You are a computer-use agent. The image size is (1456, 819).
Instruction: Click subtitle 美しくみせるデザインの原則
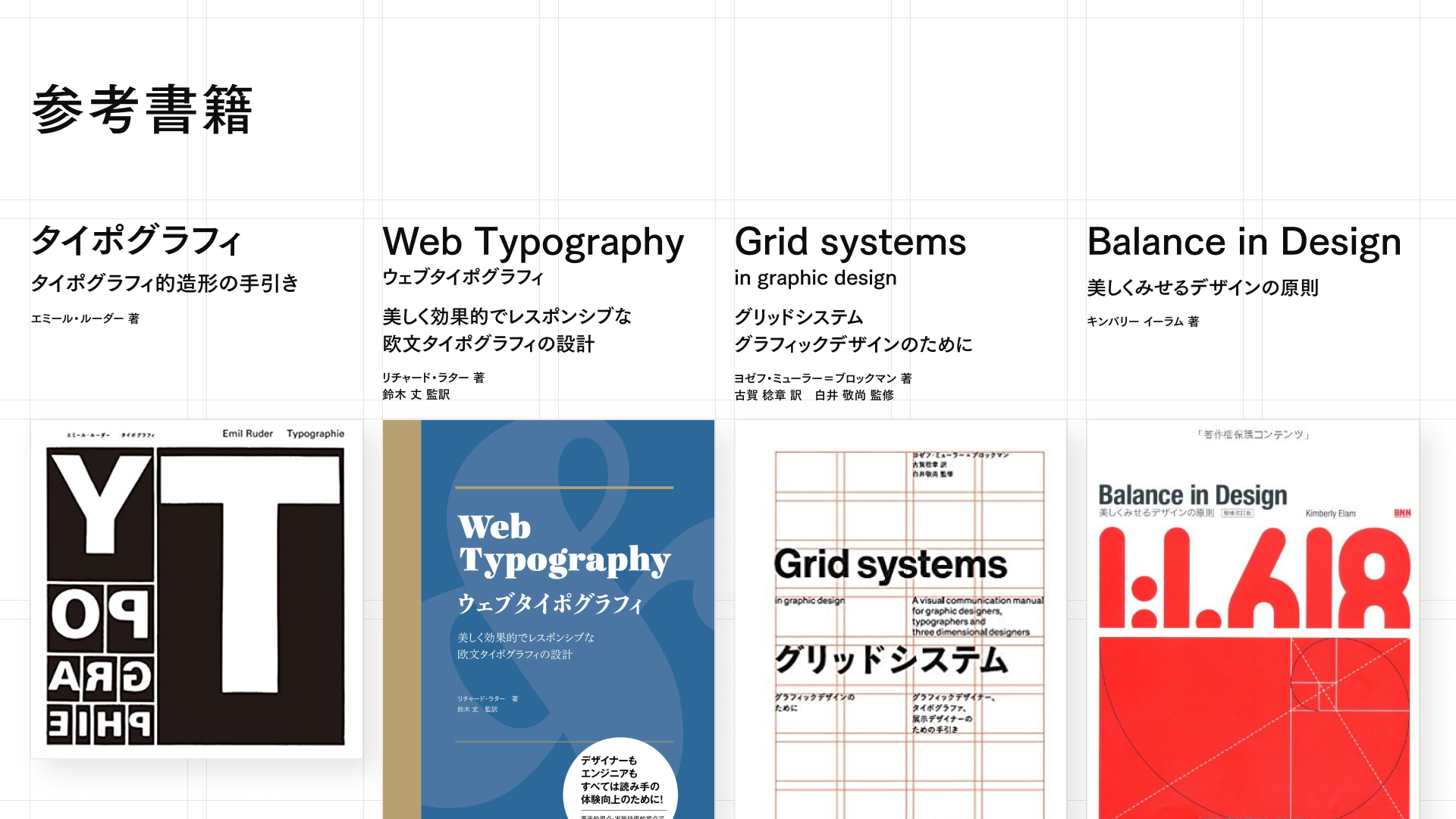click(1203, 288)
